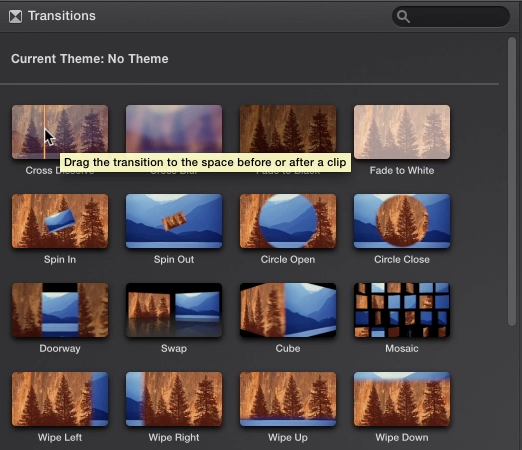The height and width of the screenshot is (450, 522).
Task: Select the Circle Open transition thumbnail
Action: click(288, 221)
